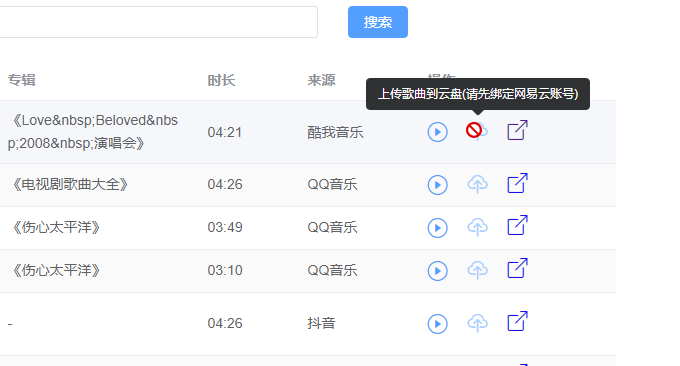Click the 03:10 duration cell
The width and height of the screenshot is (680, 366).
click(225, 270)
